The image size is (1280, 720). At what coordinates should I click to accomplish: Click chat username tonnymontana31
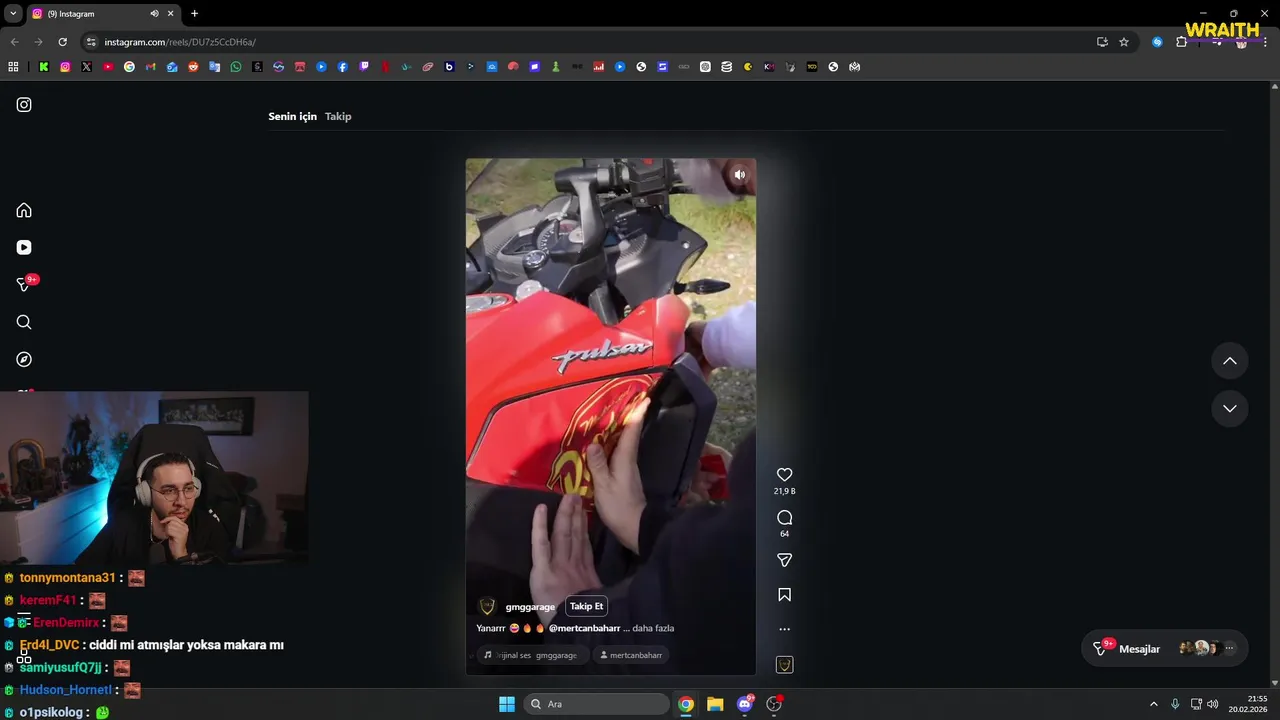[x=67, y=578]
